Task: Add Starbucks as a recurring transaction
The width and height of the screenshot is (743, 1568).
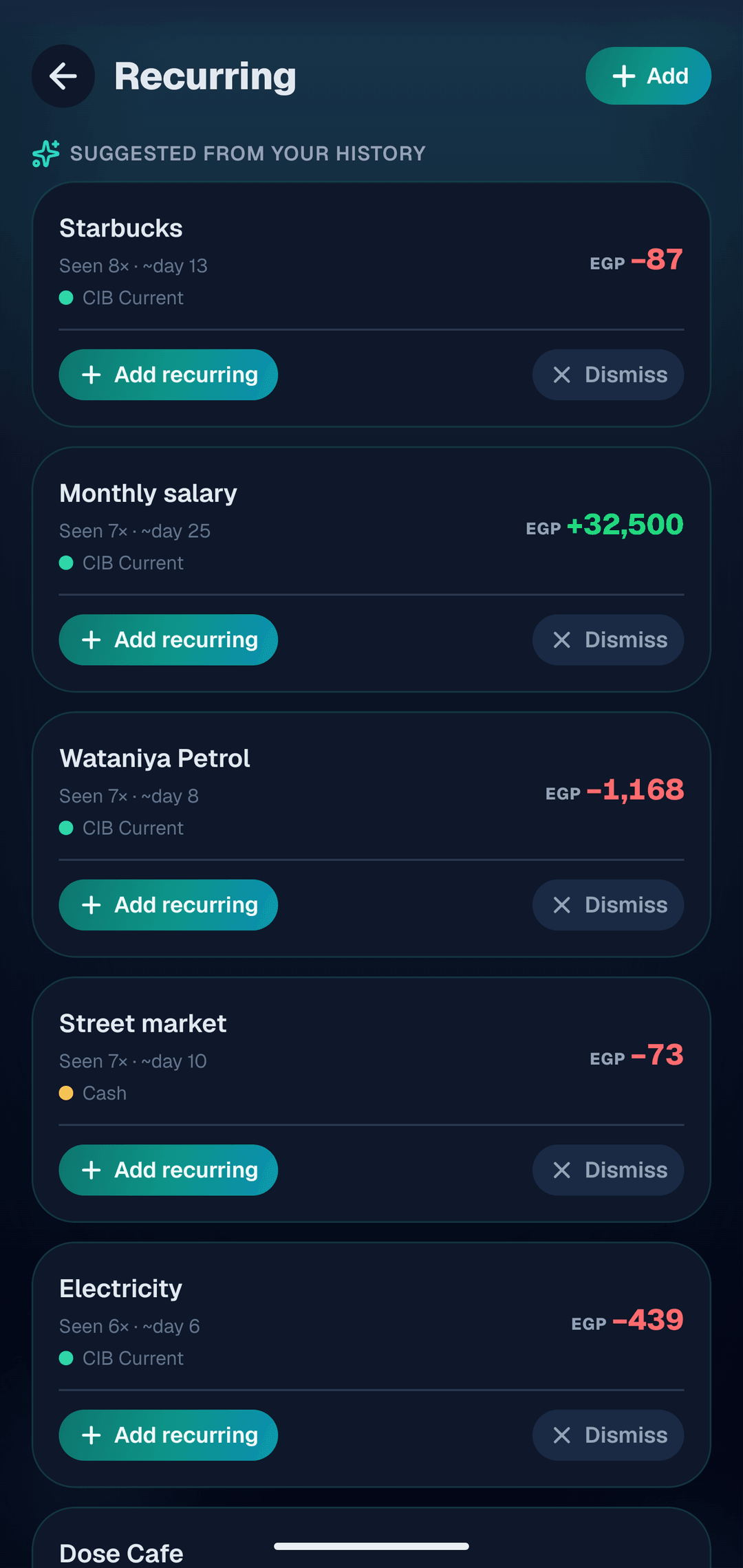Action: 168,375
